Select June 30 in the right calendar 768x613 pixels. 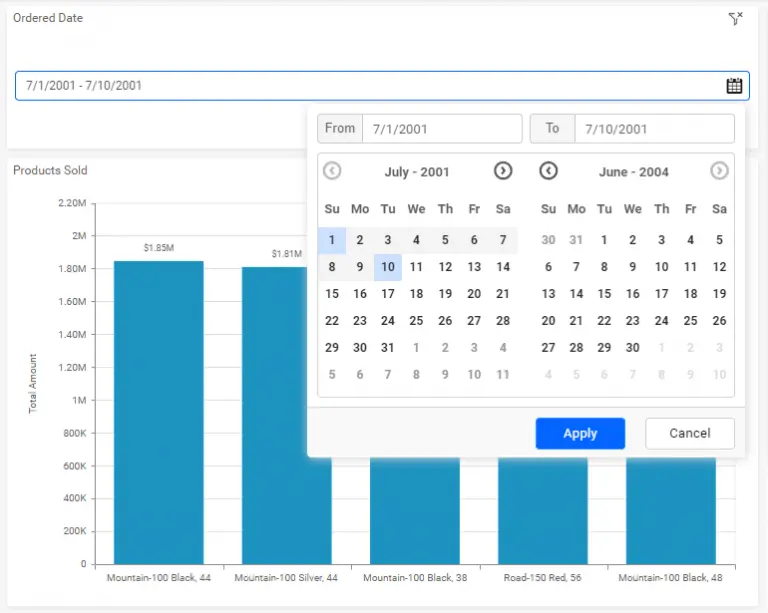coord(632,348)
